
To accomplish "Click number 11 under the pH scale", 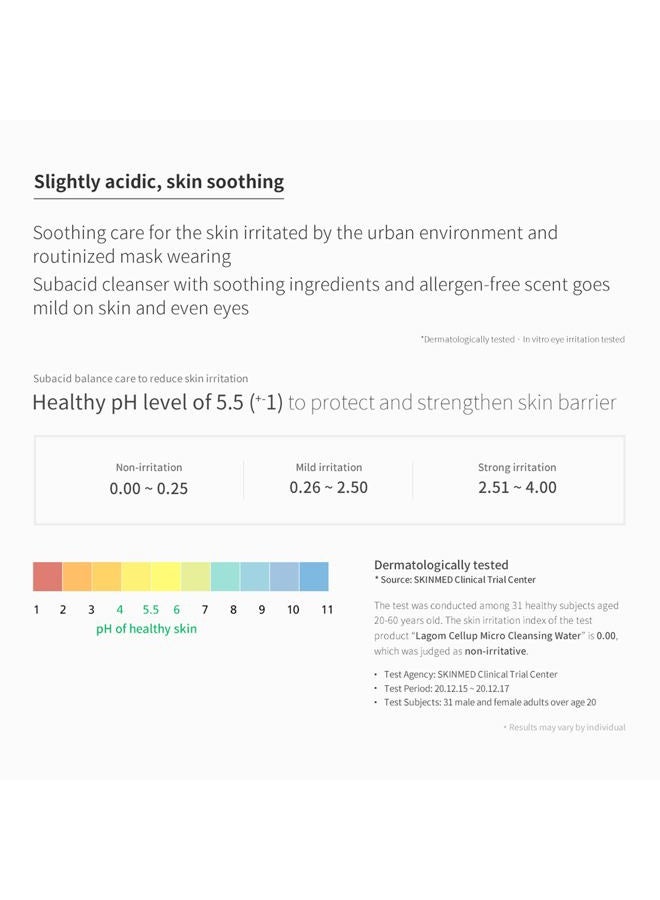I will [x=327, y=610].
